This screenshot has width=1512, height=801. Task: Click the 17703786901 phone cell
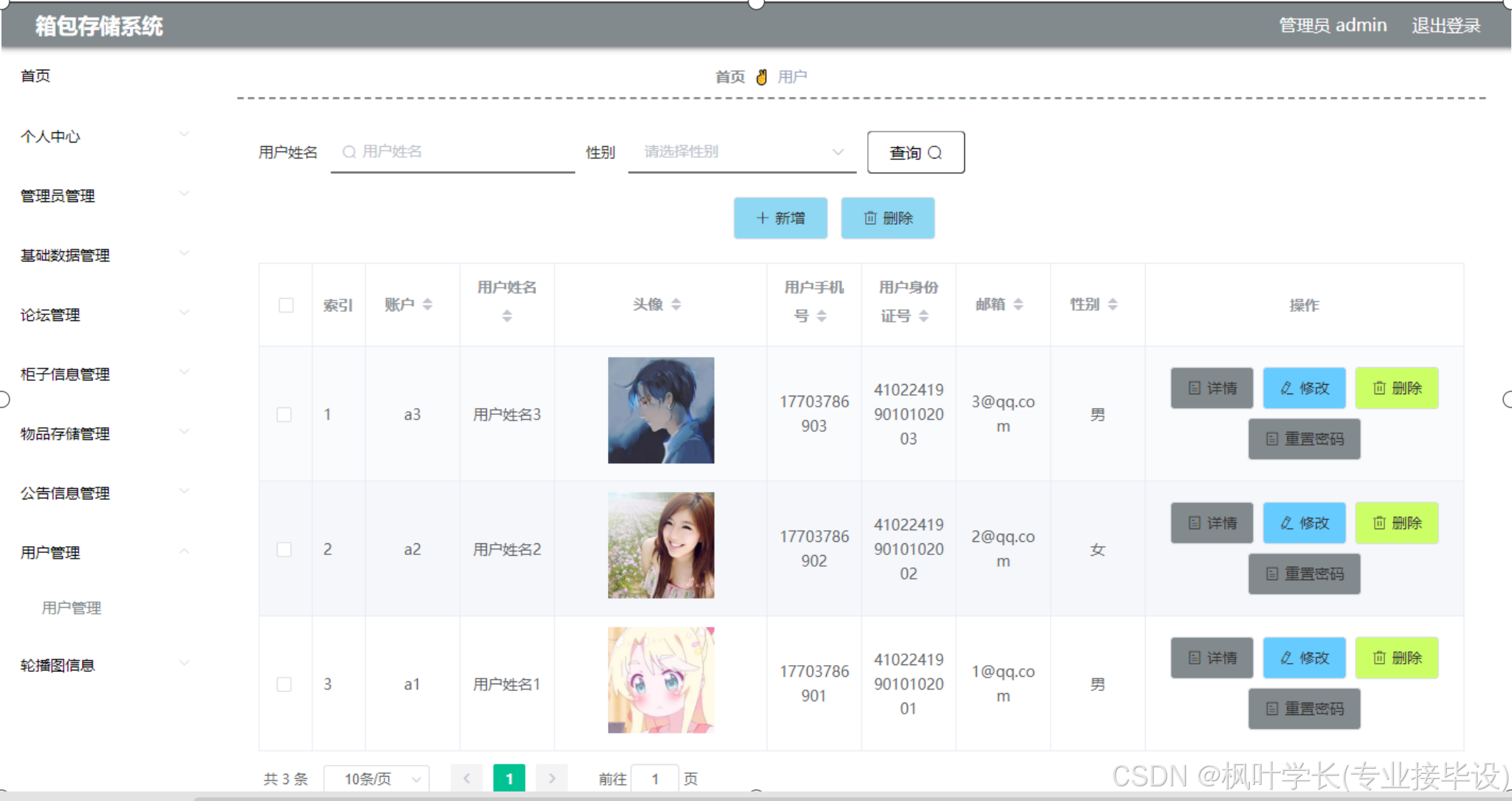tap(814, 684)
